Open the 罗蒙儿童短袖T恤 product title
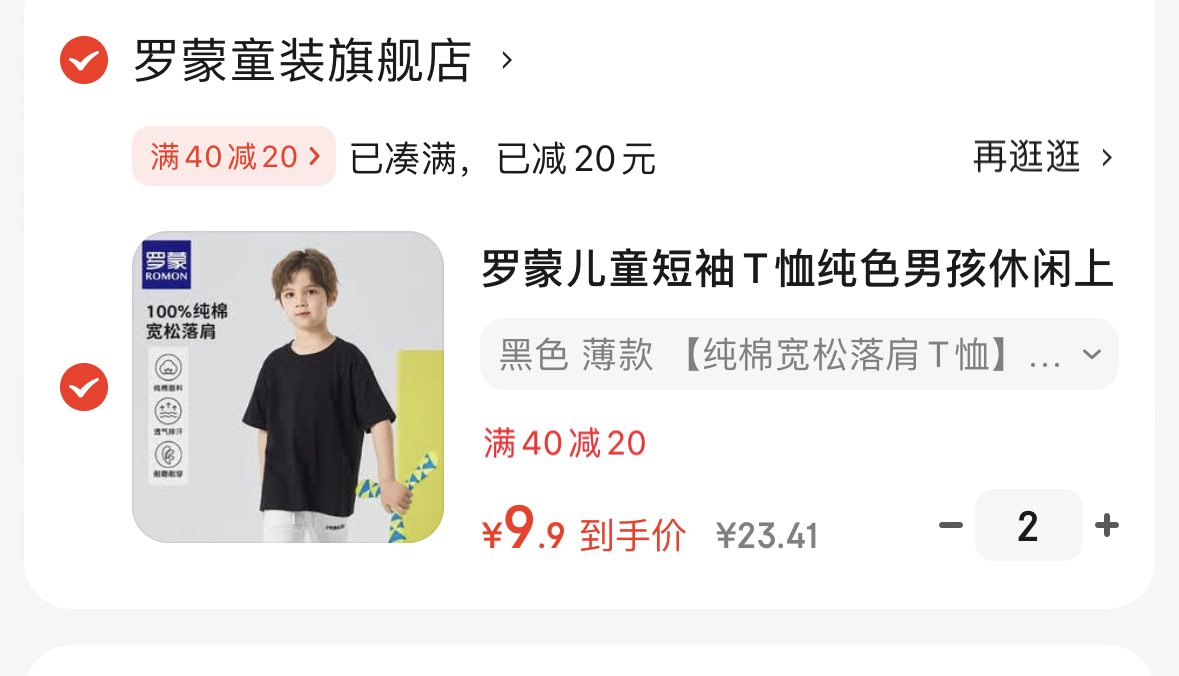The height and width of the screenshot is (676, 1179). click(798, 269)
